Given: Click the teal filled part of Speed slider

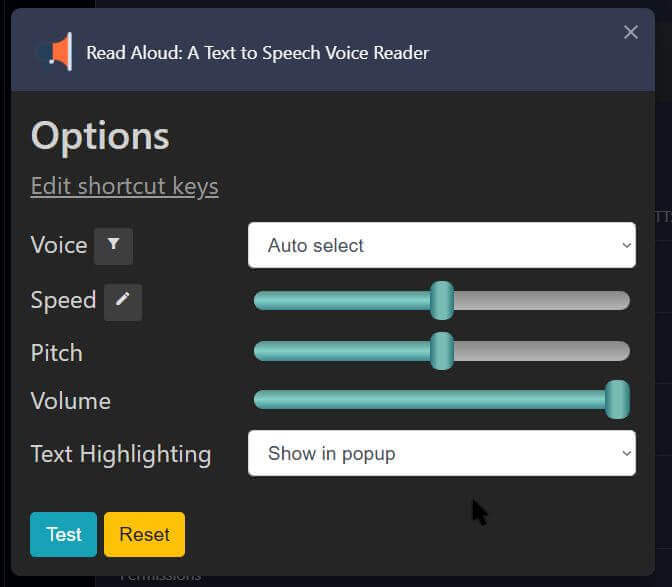Looking at the screenshot, I should pos(342,300).
